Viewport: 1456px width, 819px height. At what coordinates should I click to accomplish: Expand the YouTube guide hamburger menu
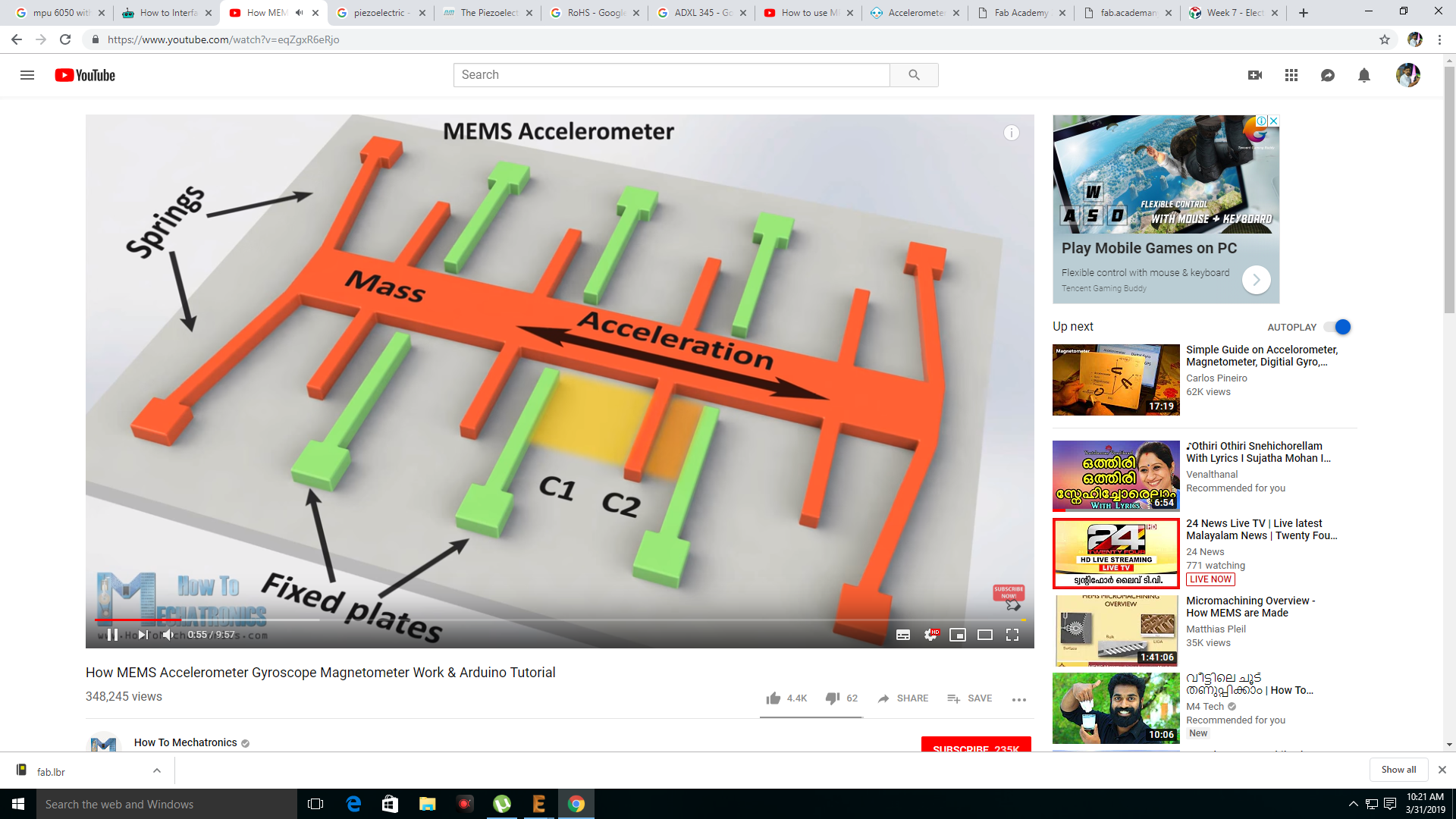tap(27, 75)
